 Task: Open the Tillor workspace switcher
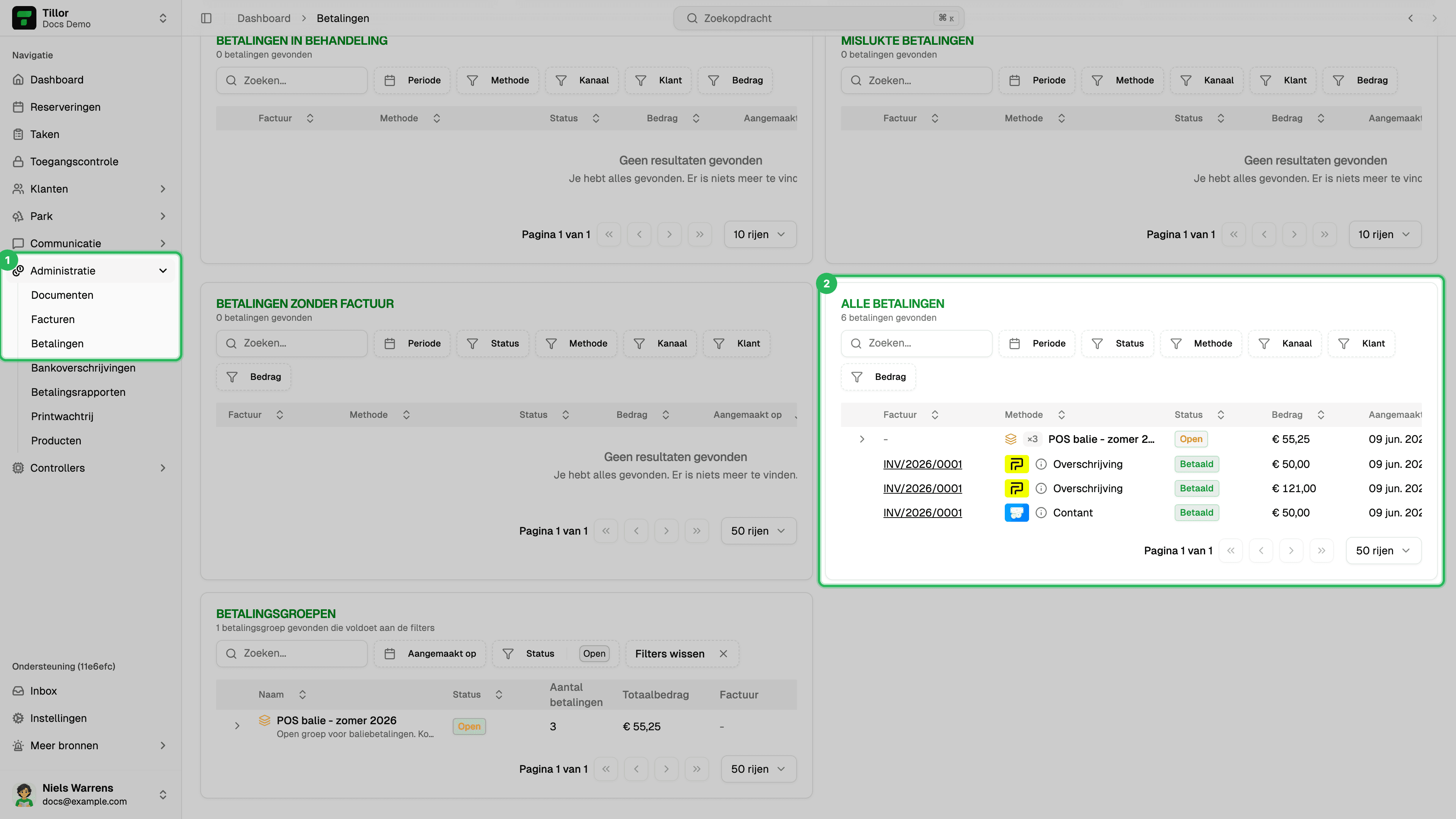coord(91,18)
